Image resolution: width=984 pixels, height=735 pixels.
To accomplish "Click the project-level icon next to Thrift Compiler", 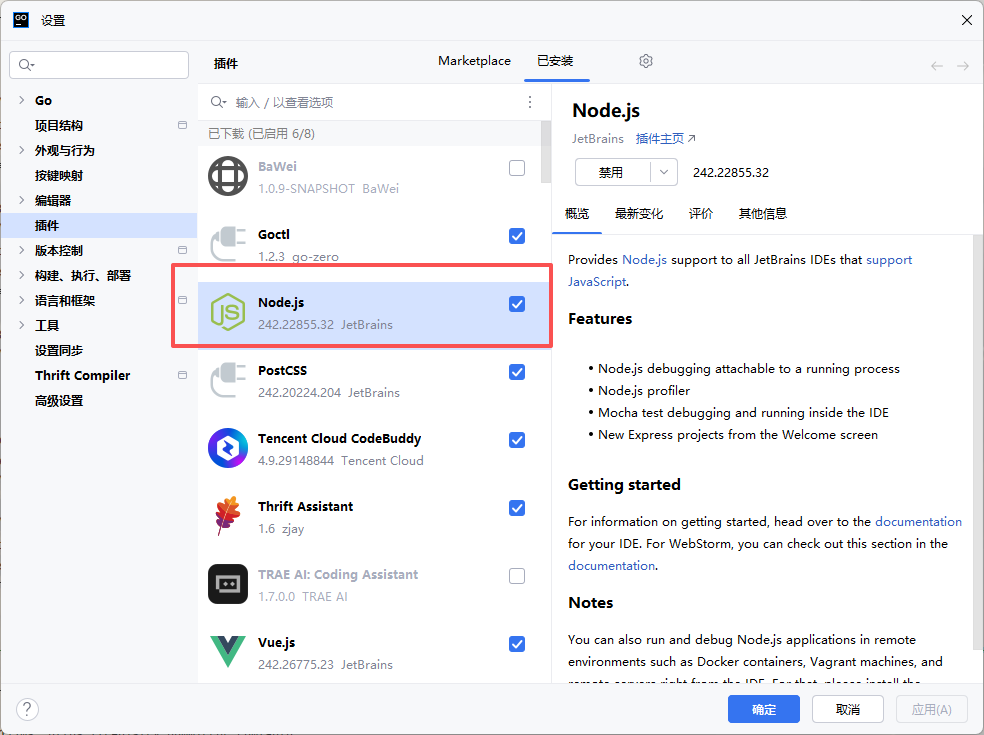I will pyautogui.click(x=183, y=375).
